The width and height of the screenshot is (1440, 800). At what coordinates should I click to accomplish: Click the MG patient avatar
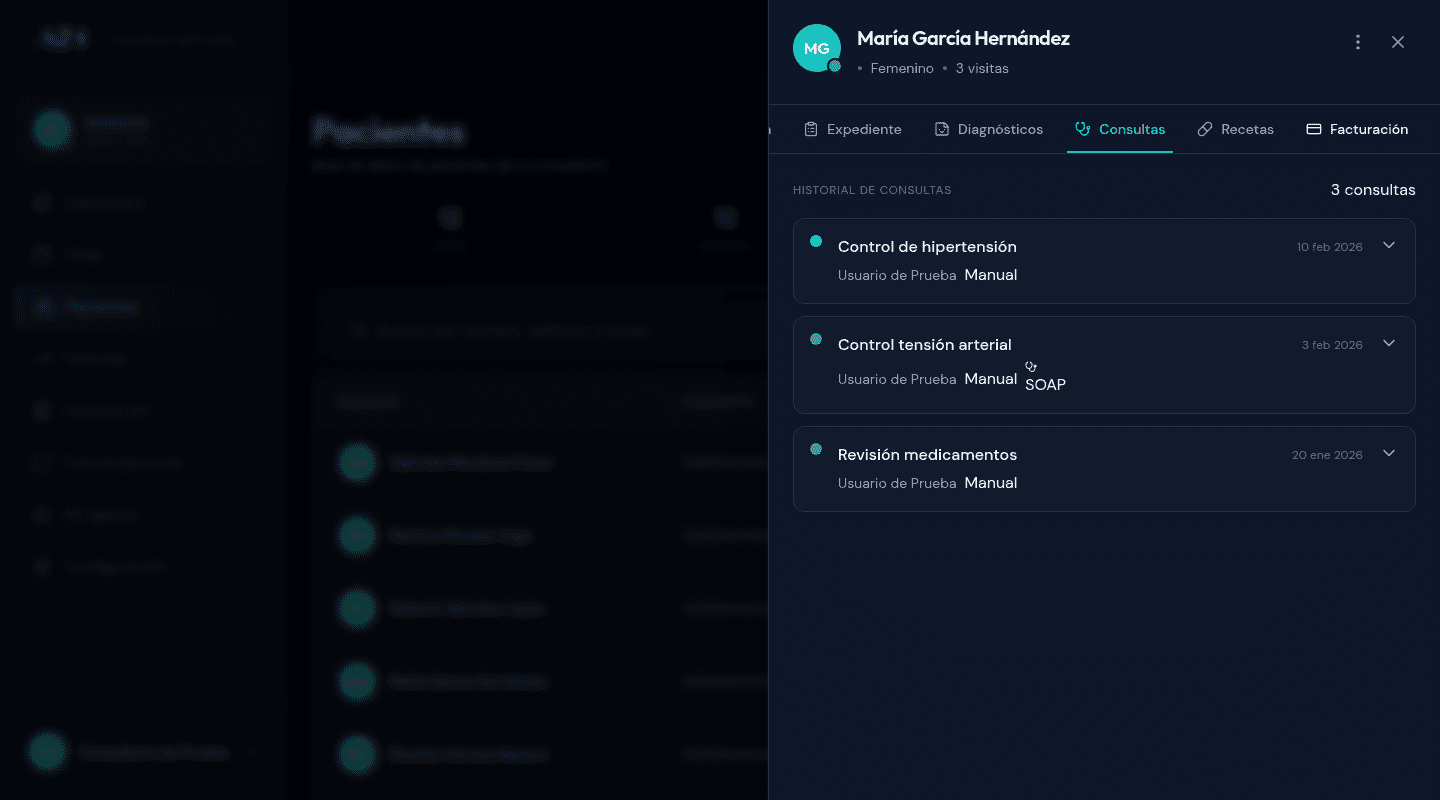click(x=816, y=48)
